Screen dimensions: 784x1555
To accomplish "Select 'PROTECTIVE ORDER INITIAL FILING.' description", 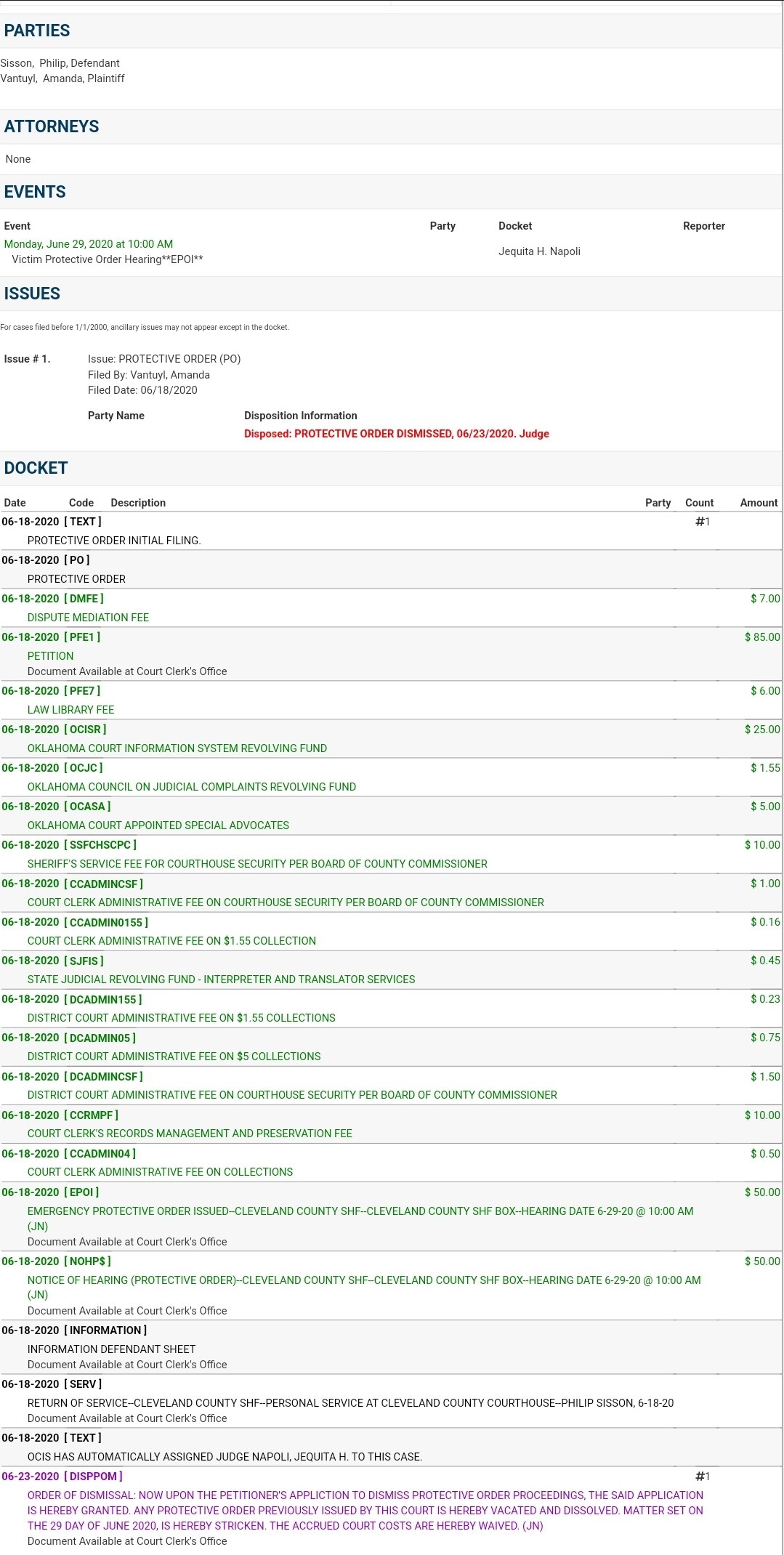I will (x=114, y=541).
